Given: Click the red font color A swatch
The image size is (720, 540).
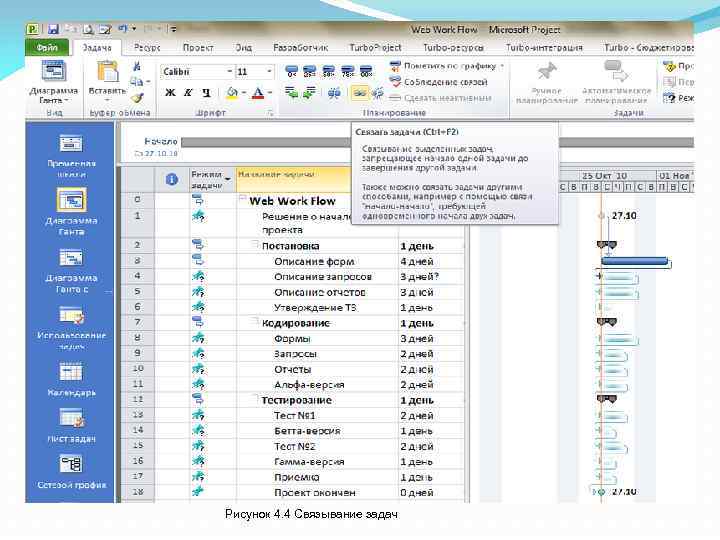Looking at the screenshot, I should (258, 93).
